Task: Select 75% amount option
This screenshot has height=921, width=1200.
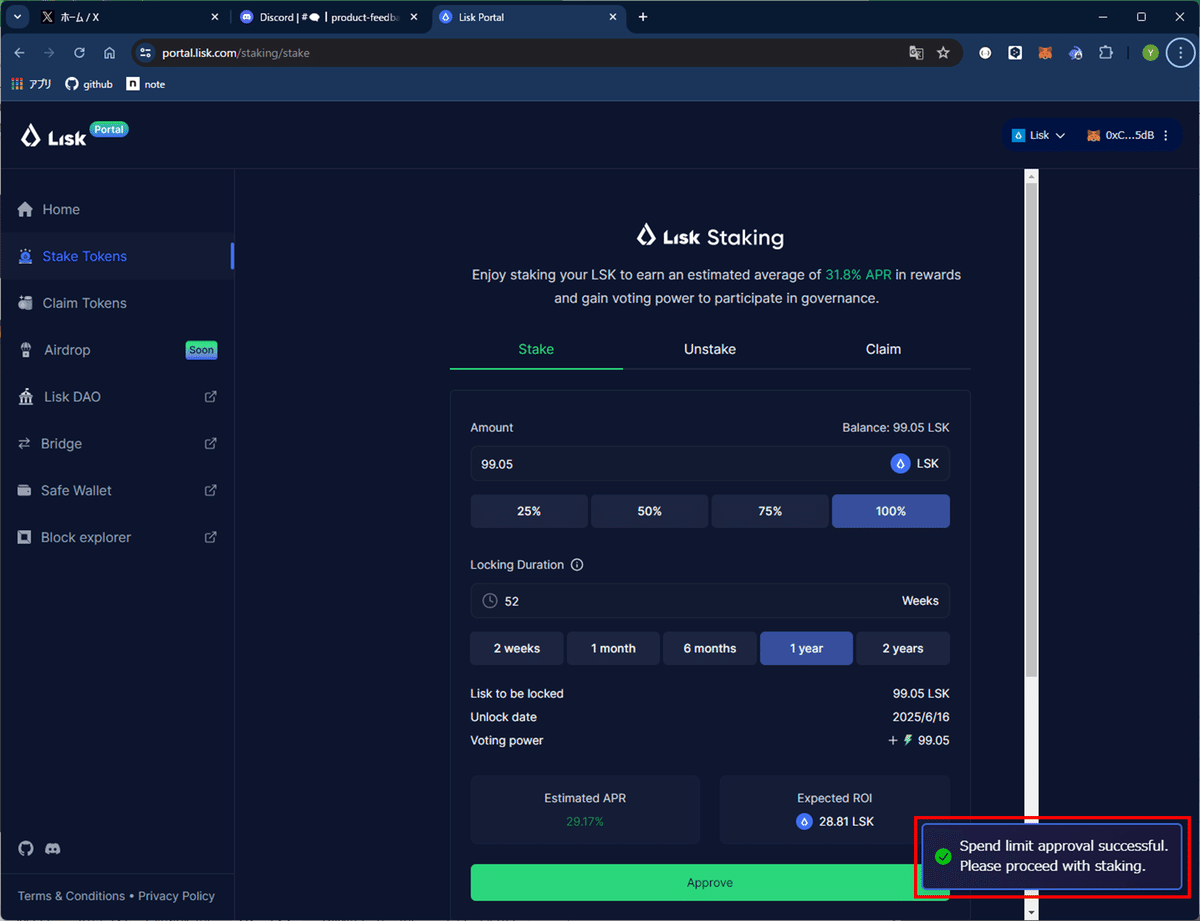Action: coord(770,511)
